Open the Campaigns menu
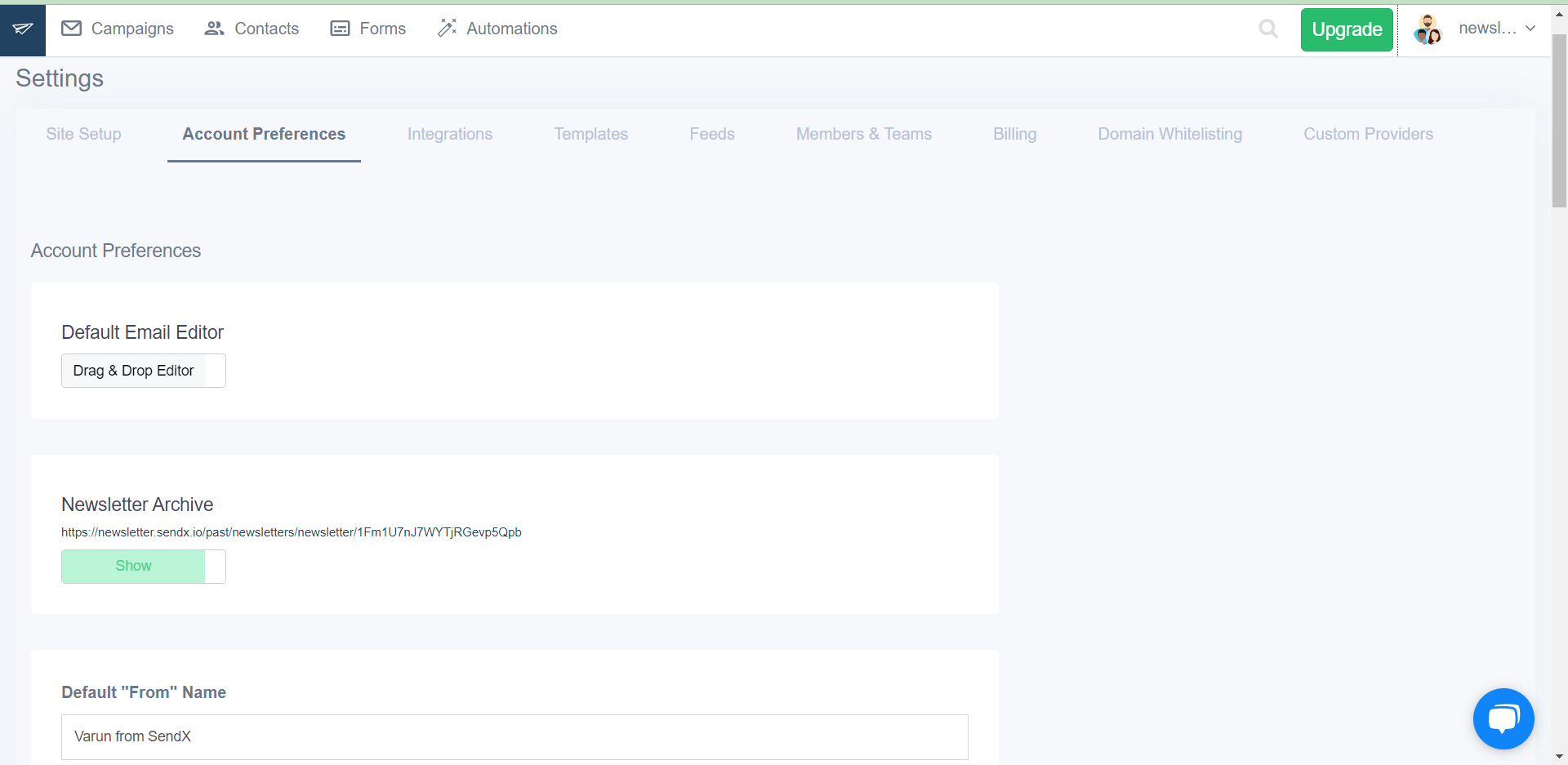The height and width of the screenshot is (765, 1568). (x=118, y=29)
